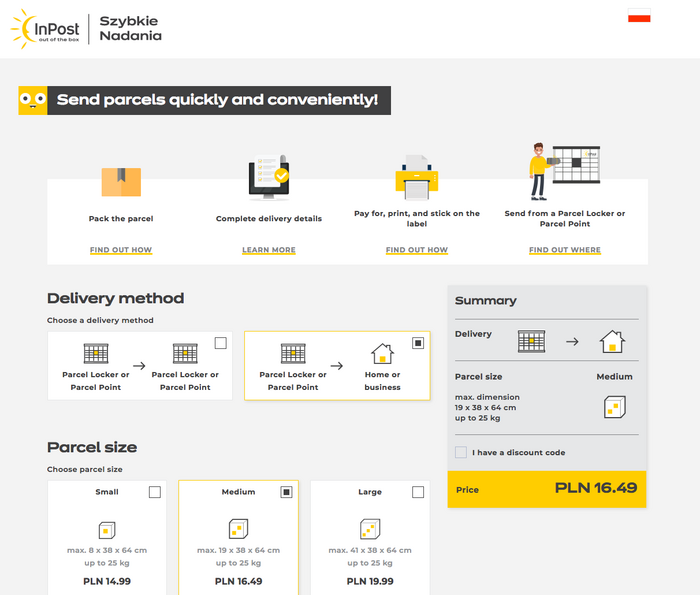Click the 'Summary' panel heading
Image resolution: width=700 pixels, height=595 pixels.
(x=486, y=301)
